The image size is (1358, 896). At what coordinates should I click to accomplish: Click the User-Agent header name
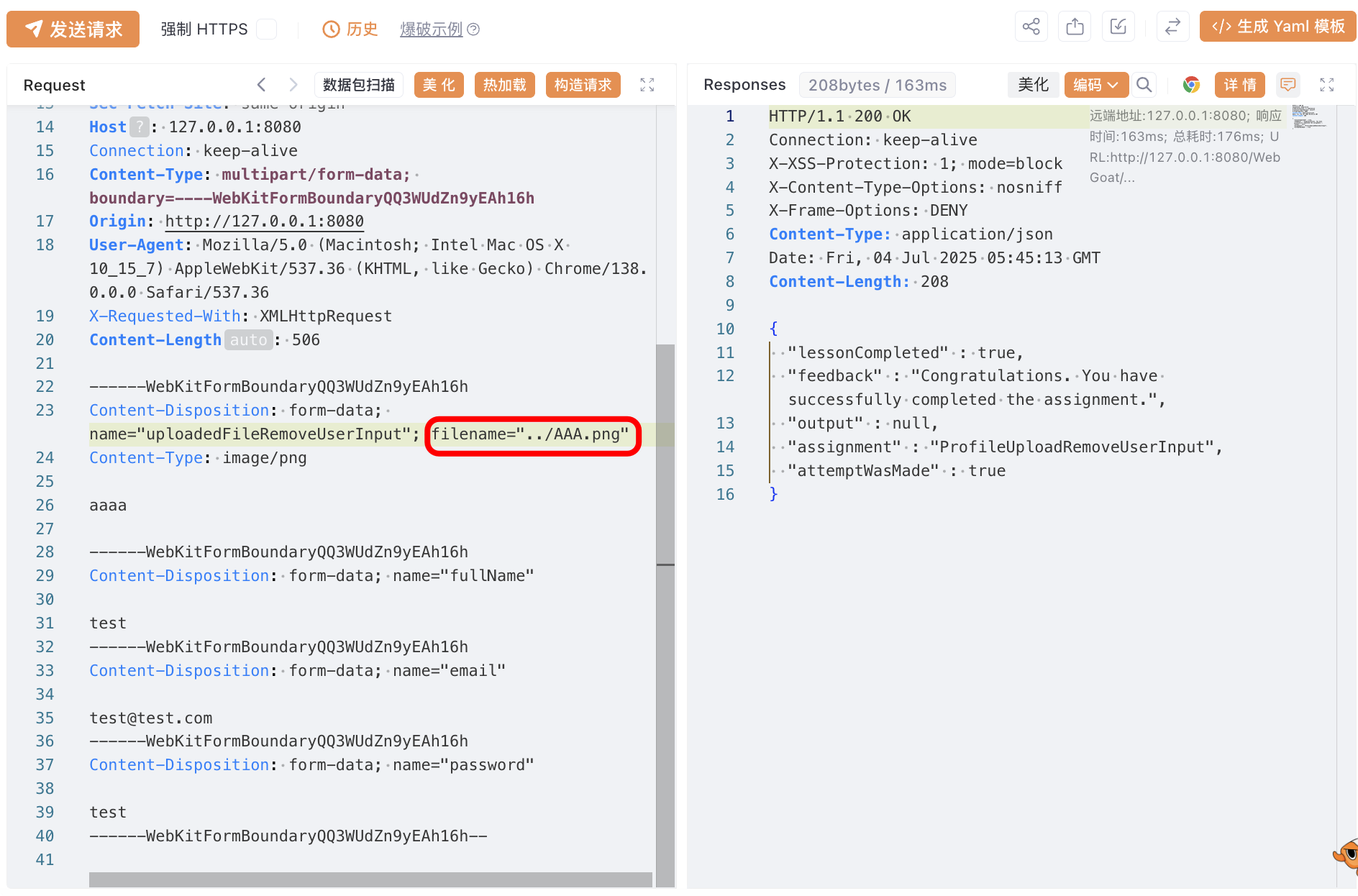click(x=137, y=245)
